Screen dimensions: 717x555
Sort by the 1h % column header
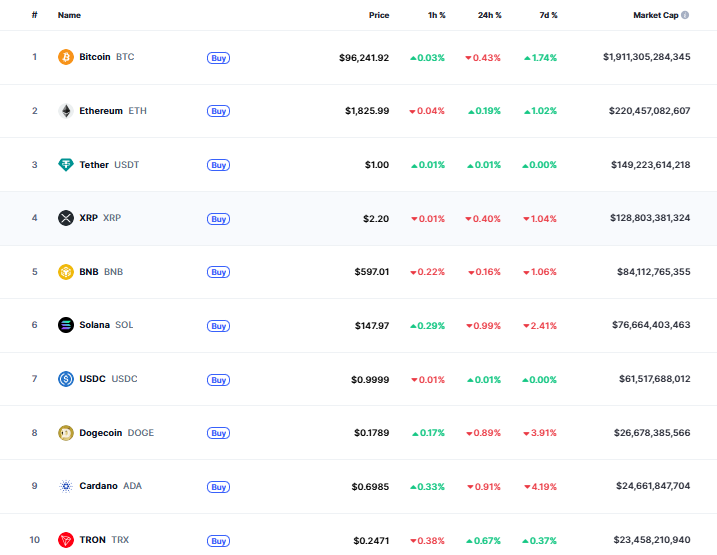pos(437,15)
